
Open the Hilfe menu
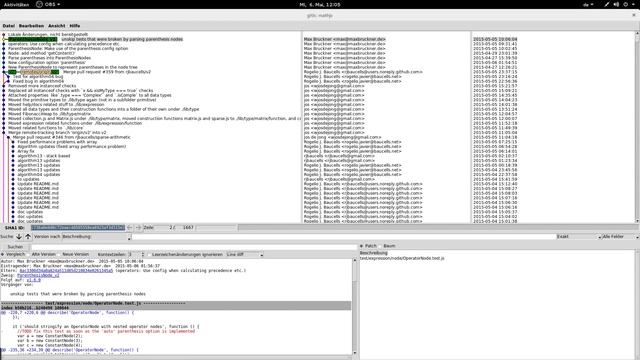[75, 26]
